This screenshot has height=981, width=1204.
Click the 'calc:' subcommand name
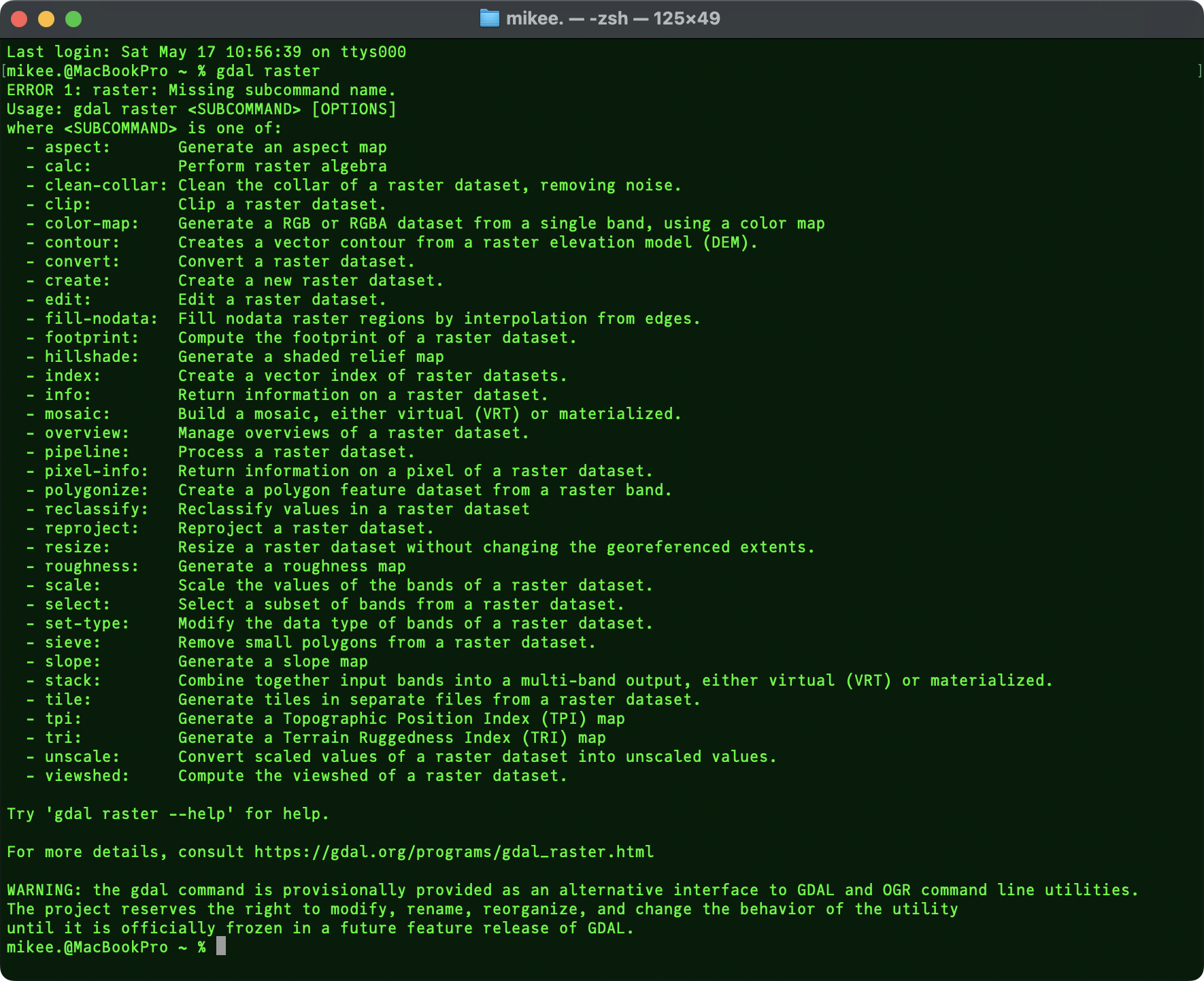coord(68,166)
